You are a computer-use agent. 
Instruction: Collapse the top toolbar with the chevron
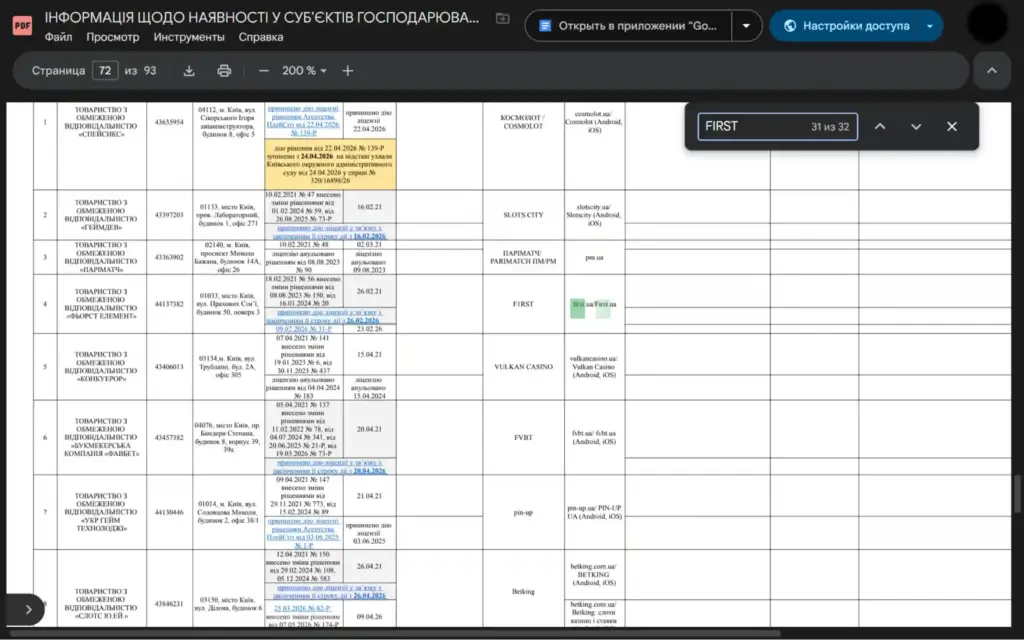point(991,71)
